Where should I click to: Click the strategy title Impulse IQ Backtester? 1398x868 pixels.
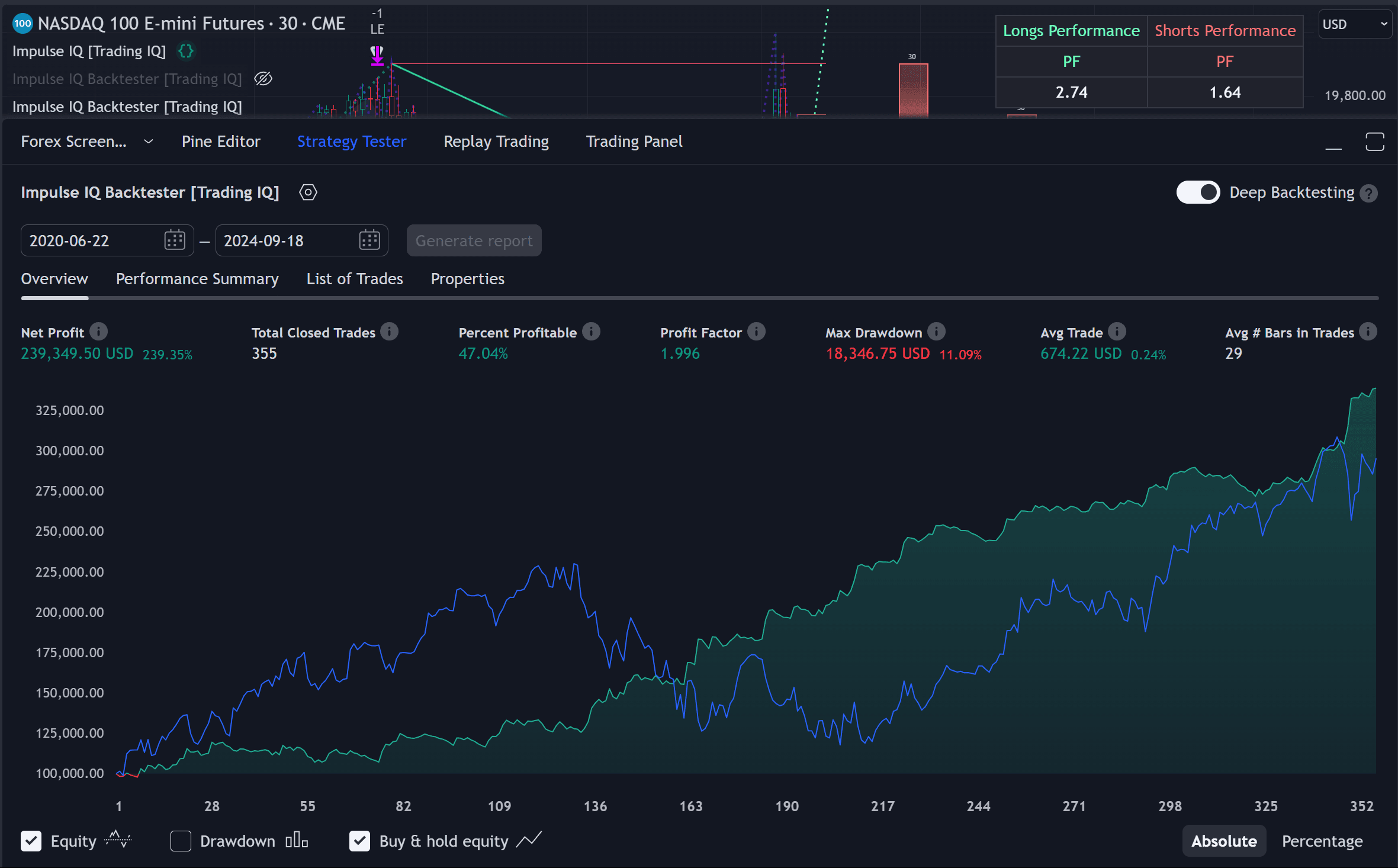pyautogui.click(x=150, y=192)
